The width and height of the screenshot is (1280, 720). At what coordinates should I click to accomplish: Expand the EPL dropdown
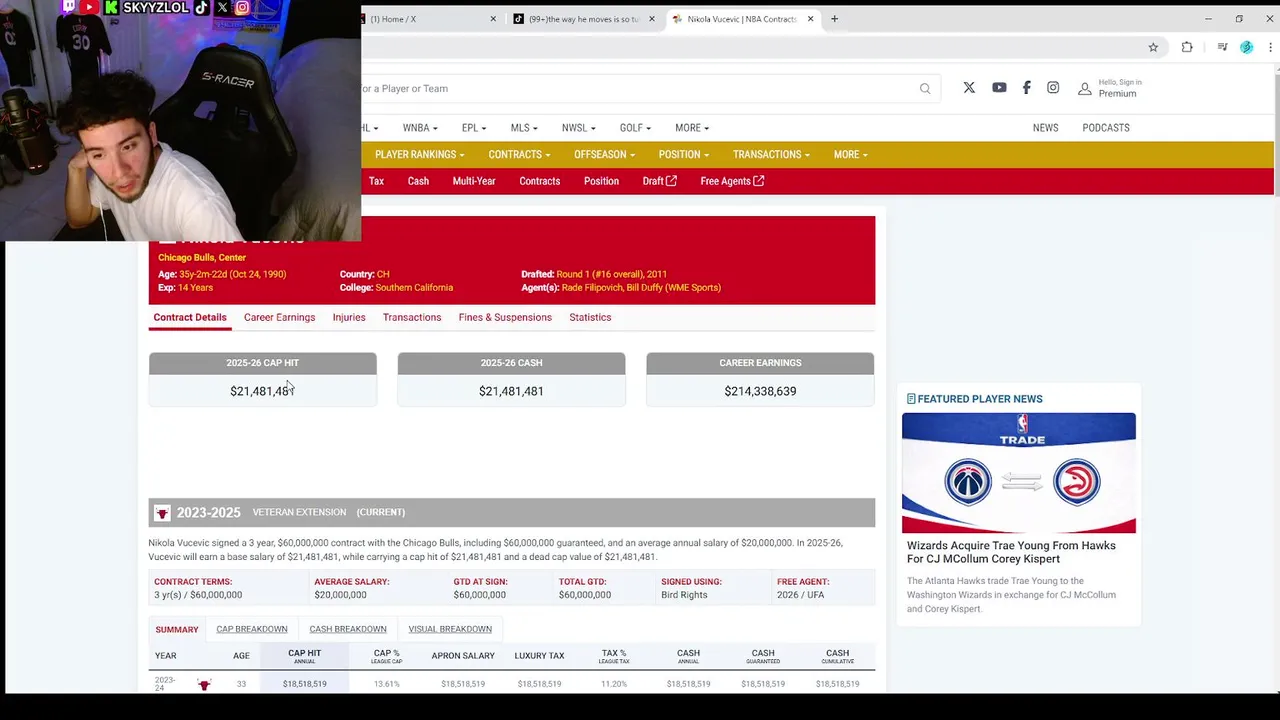coord(474,128)
